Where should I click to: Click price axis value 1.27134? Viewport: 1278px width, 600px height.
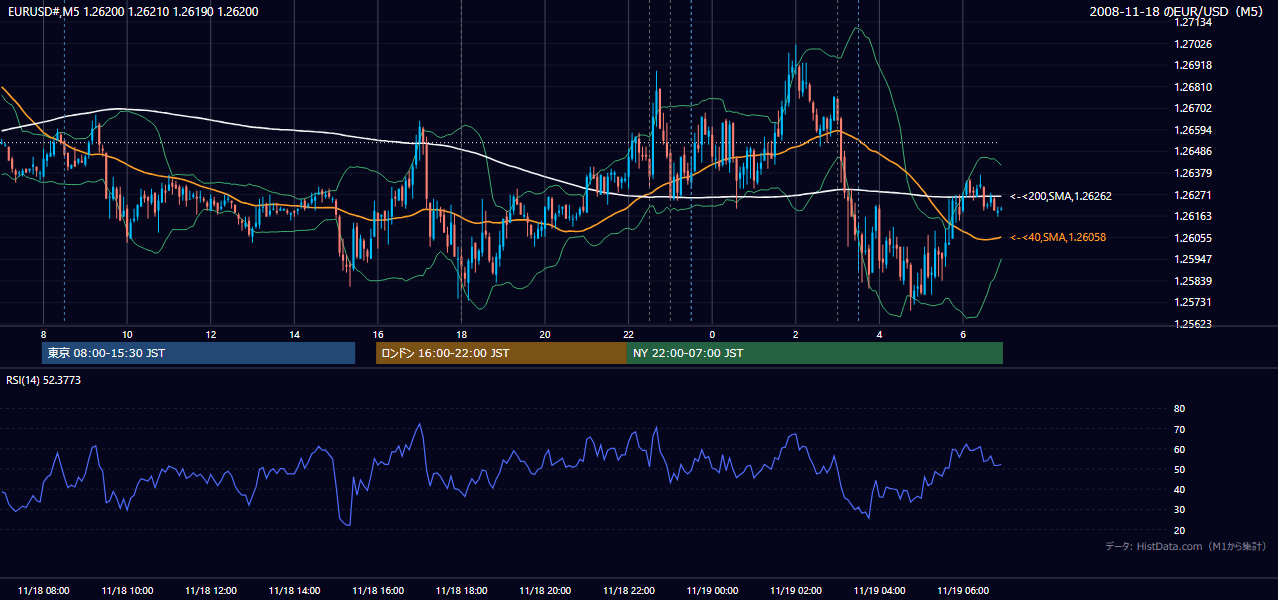click(1192, 23)
